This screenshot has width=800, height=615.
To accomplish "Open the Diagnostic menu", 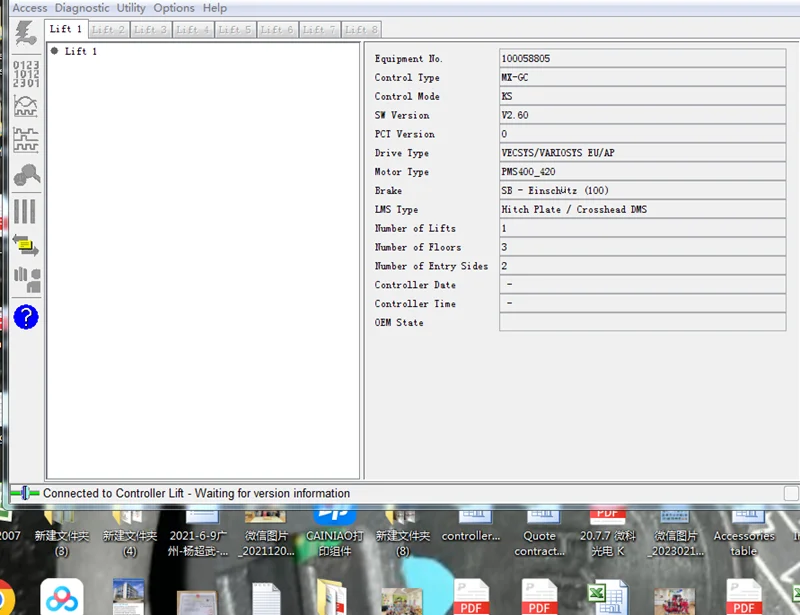I will [82, 8].
